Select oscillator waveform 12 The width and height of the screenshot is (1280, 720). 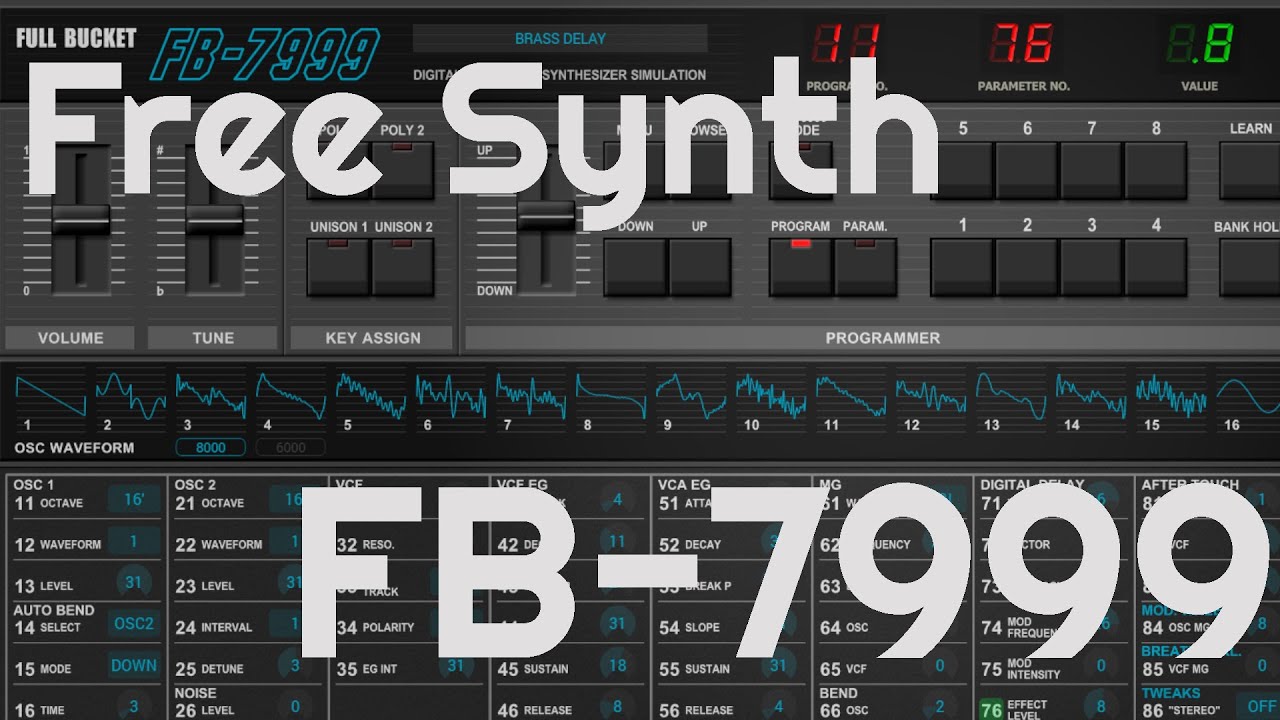pyautogui.click(x=930, y=398)
